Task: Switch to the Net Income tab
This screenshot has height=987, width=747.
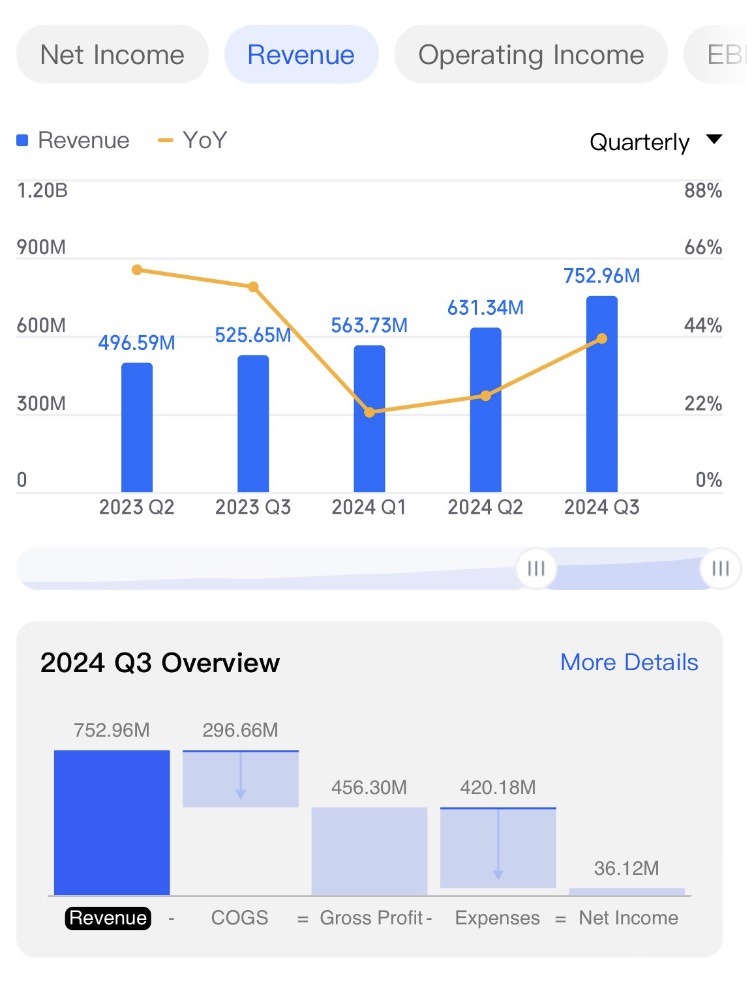Action: pos(112,54)
